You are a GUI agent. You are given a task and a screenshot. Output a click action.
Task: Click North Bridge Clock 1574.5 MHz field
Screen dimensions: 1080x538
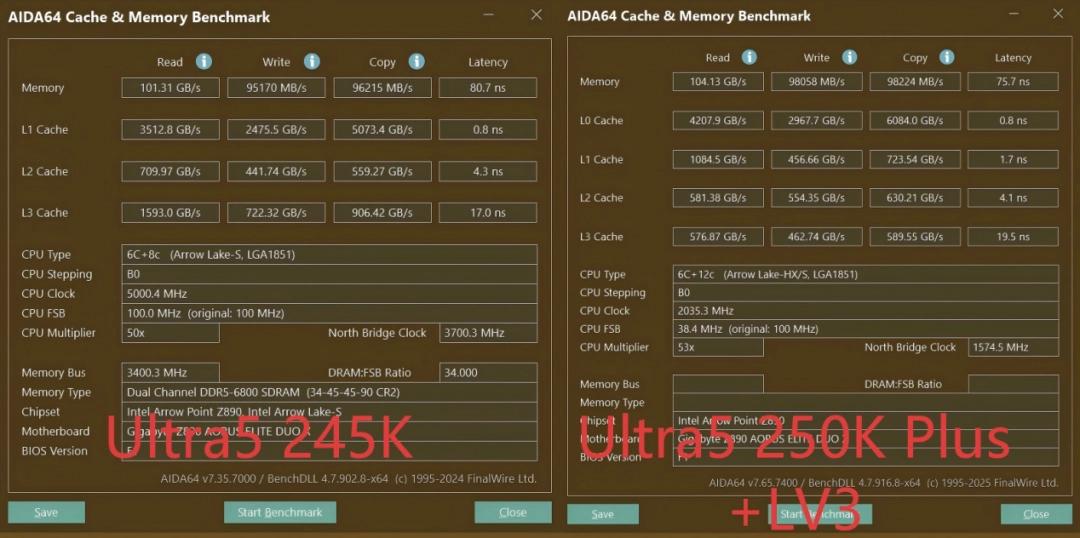pyautogui.click(x=1013, y=347)
